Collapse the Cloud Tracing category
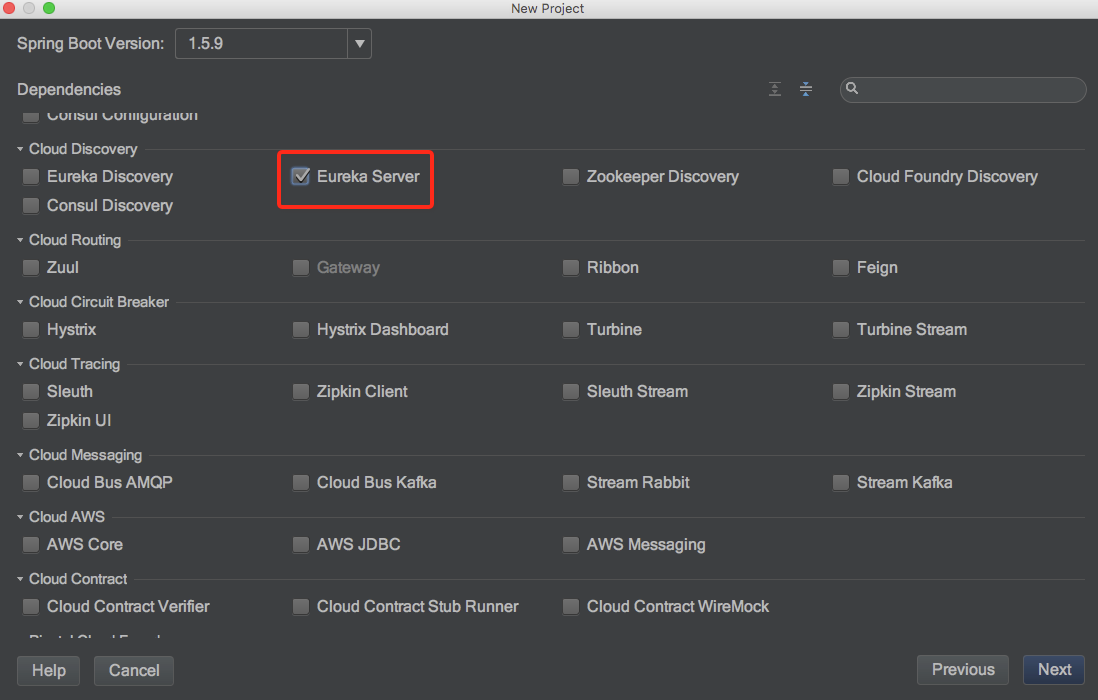The height and width of the screenshot is (700, 1098). [20, 364]
